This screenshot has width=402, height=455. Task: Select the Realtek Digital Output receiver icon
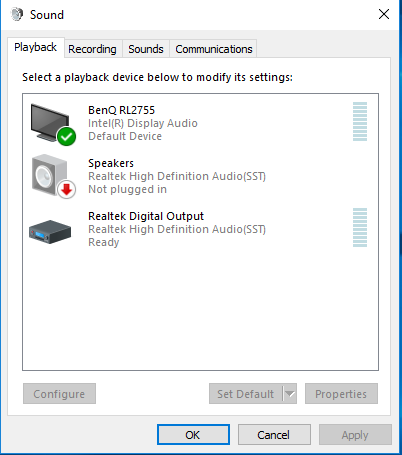pyautogui.click(x=50, y=231)
